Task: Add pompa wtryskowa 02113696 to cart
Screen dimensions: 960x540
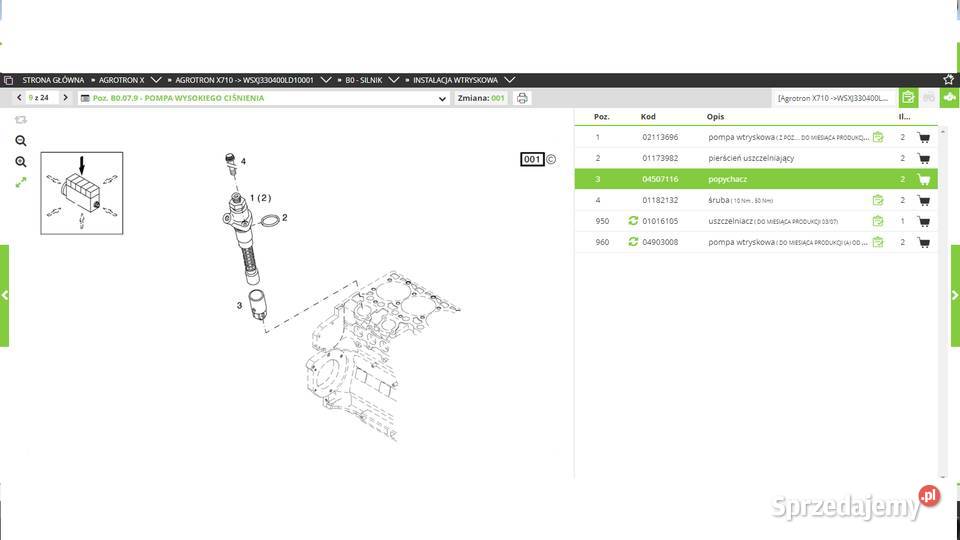Action: tap(923, 137)
